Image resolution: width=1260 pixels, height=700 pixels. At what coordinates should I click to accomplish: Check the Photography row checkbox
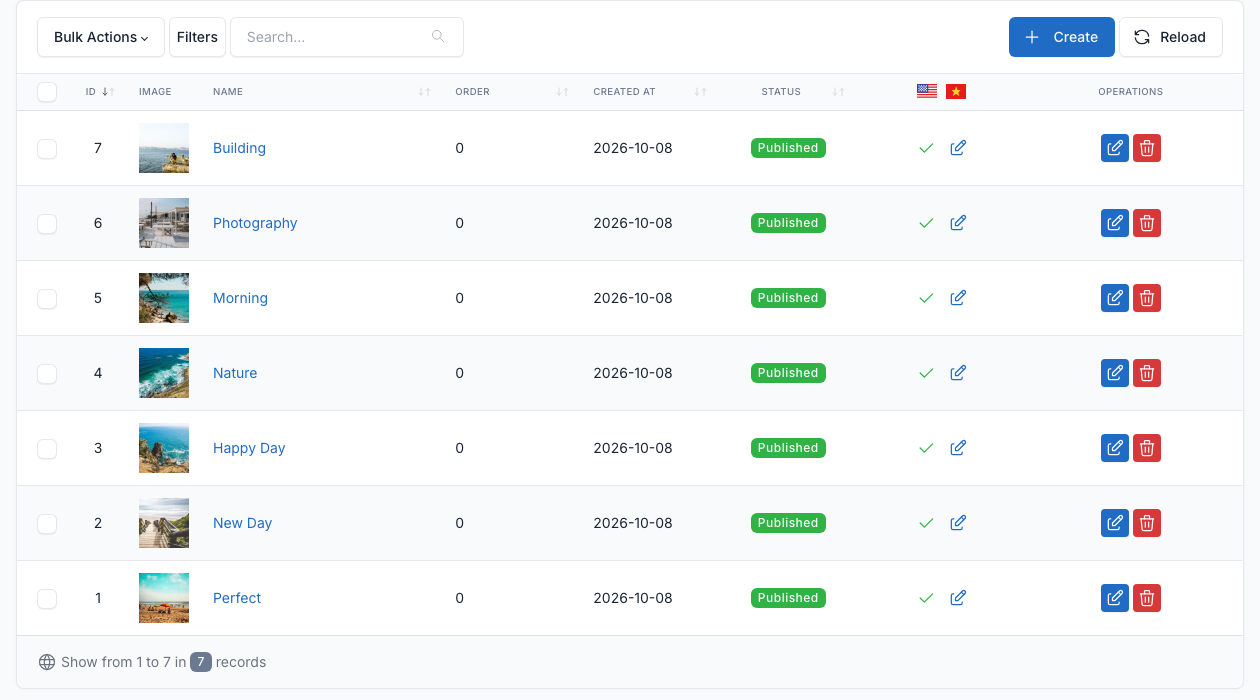point(47,224)
